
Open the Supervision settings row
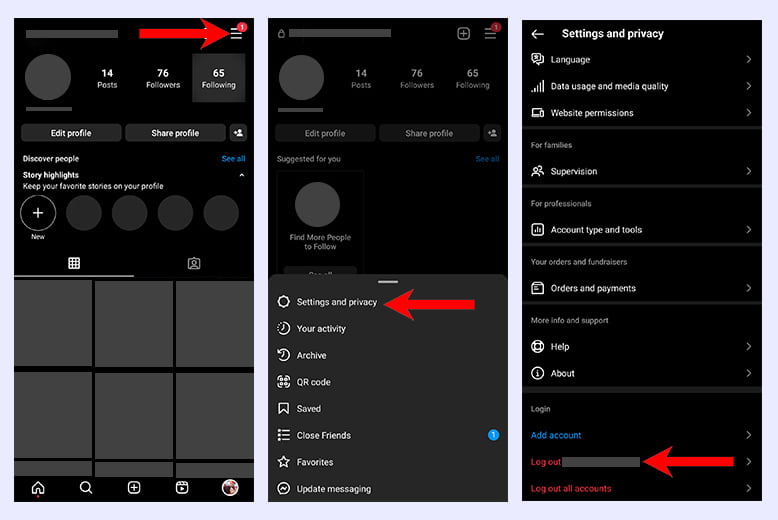pos(640,171)
